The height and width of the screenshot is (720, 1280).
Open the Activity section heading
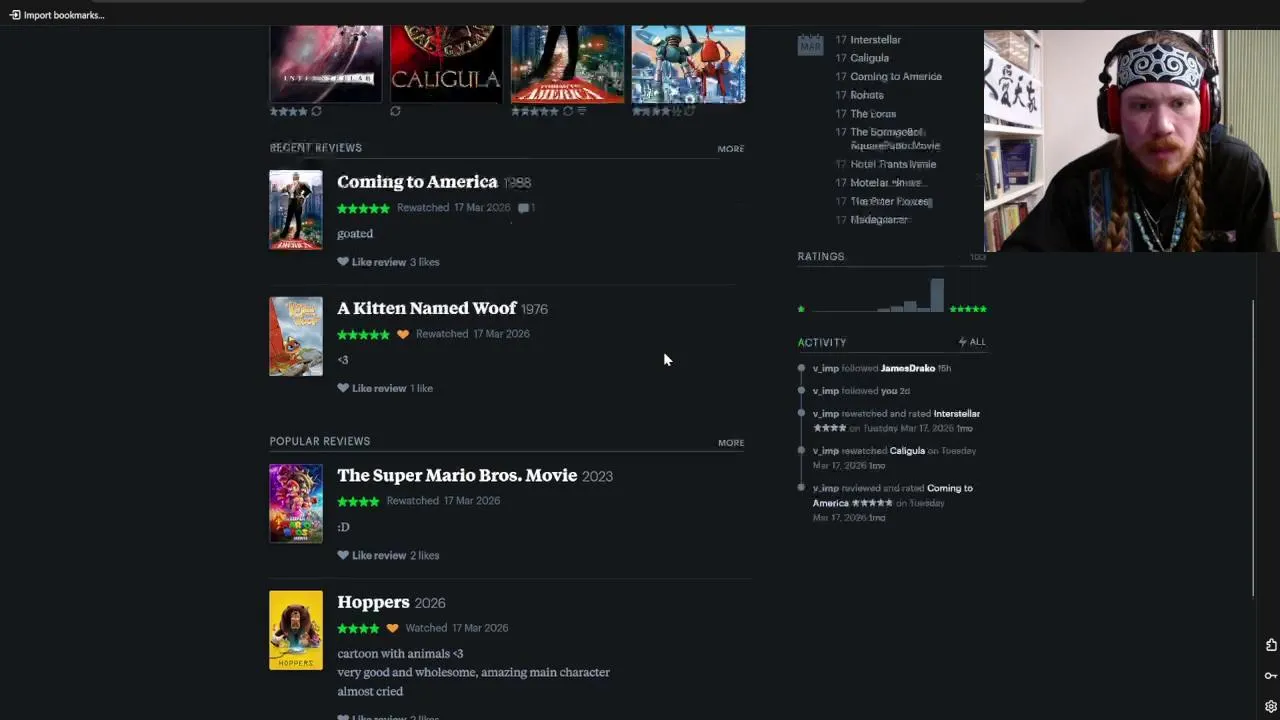pyautogui.click(x=821, y=342)
